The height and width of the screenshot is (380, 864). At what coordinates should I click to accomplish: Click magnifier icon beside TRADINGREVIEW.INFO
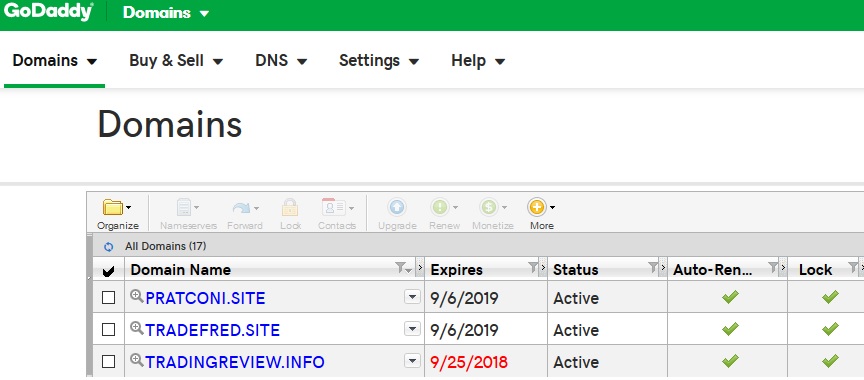click(137, 360)
